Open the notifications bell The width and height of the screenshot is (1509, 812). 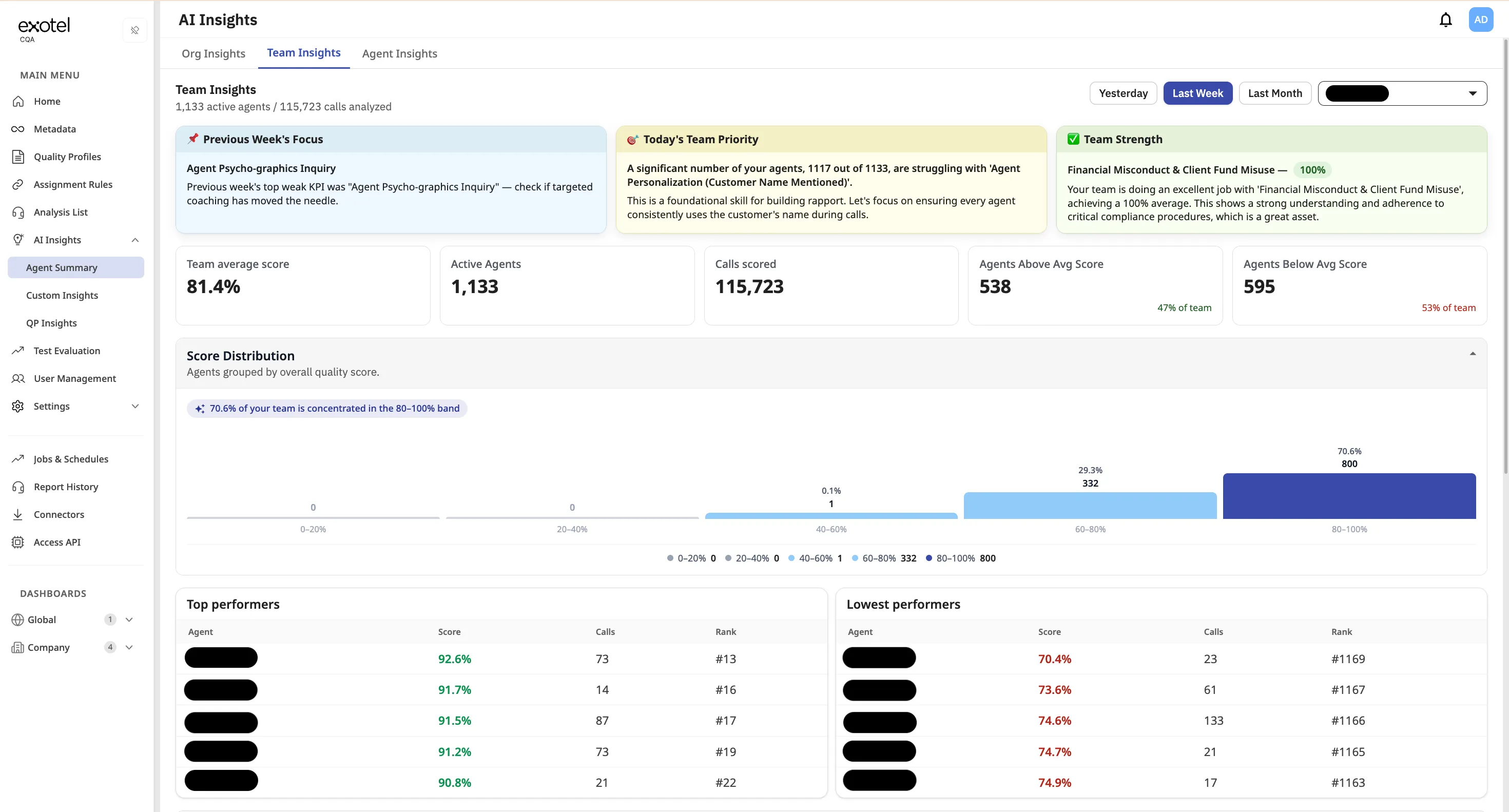click(1445, 20)
